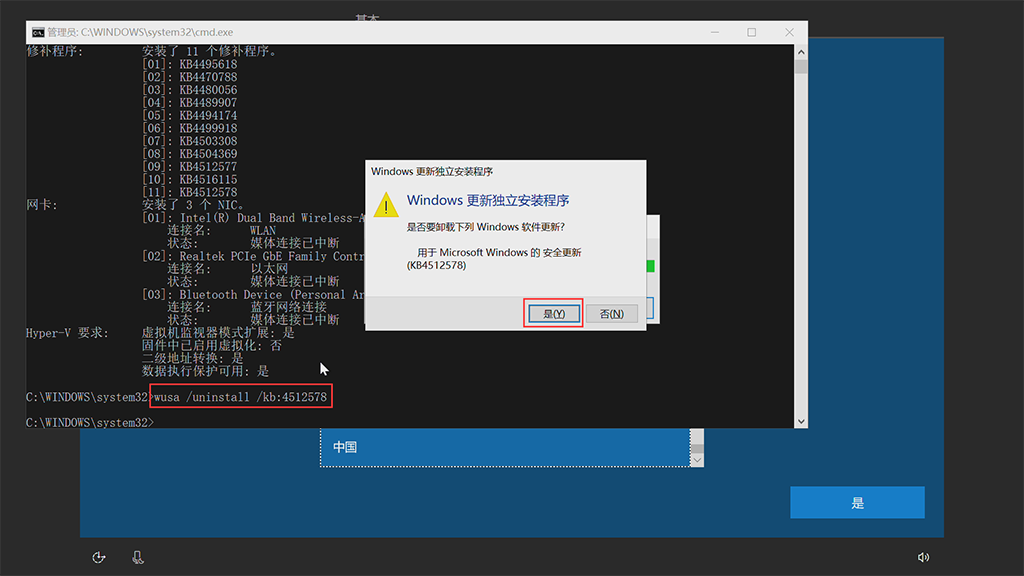
Task: Click the KB4504369 patch entry [08]
Action: (x=189, y=154)
